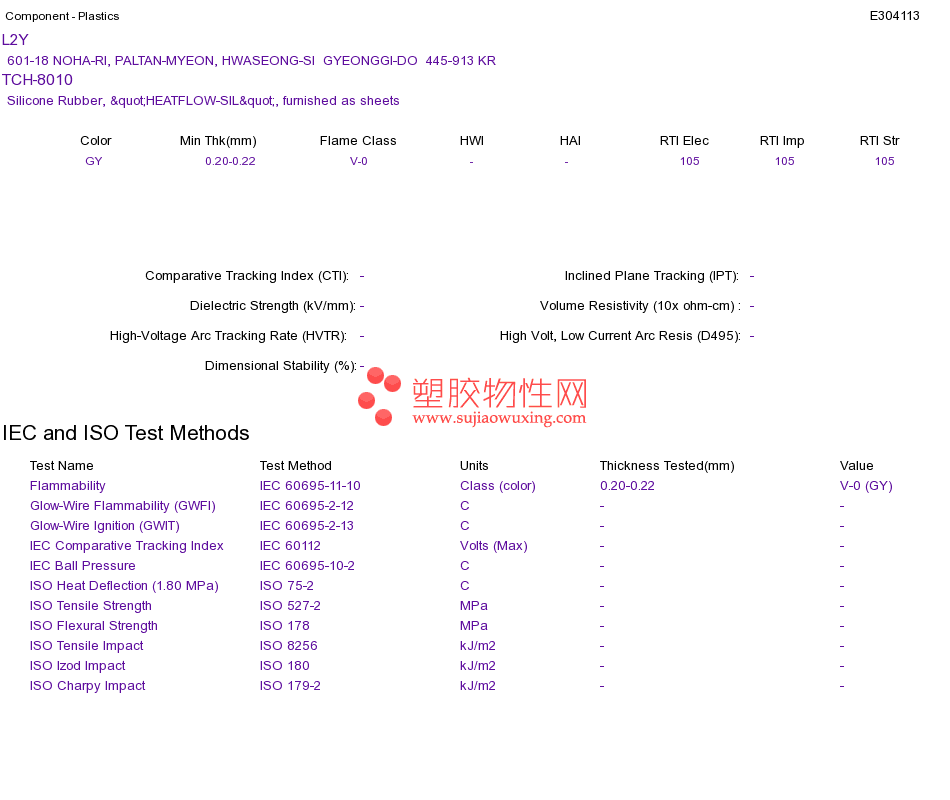The width and height of the screenshot is (950, 800).
Task: Select the RTI Elec value 105
Action: [x=689, y=161]
